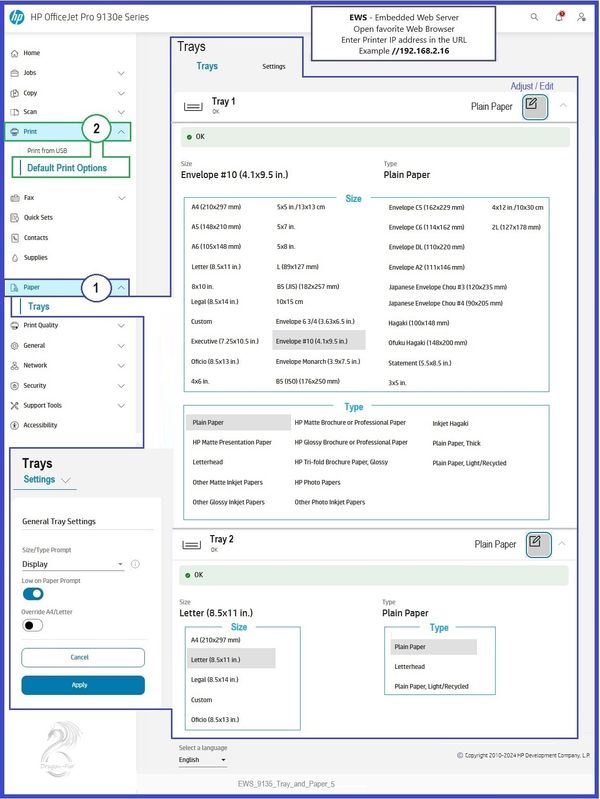Open Trays under Paper menu

pyautogui.click(x=39, y=307)
